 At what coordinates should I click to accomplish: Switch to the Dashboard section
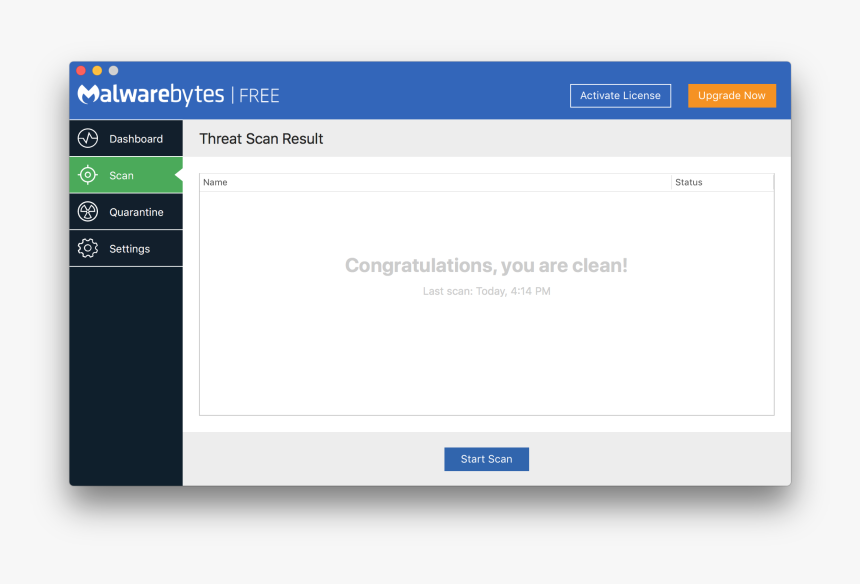(x=133, y=138)
